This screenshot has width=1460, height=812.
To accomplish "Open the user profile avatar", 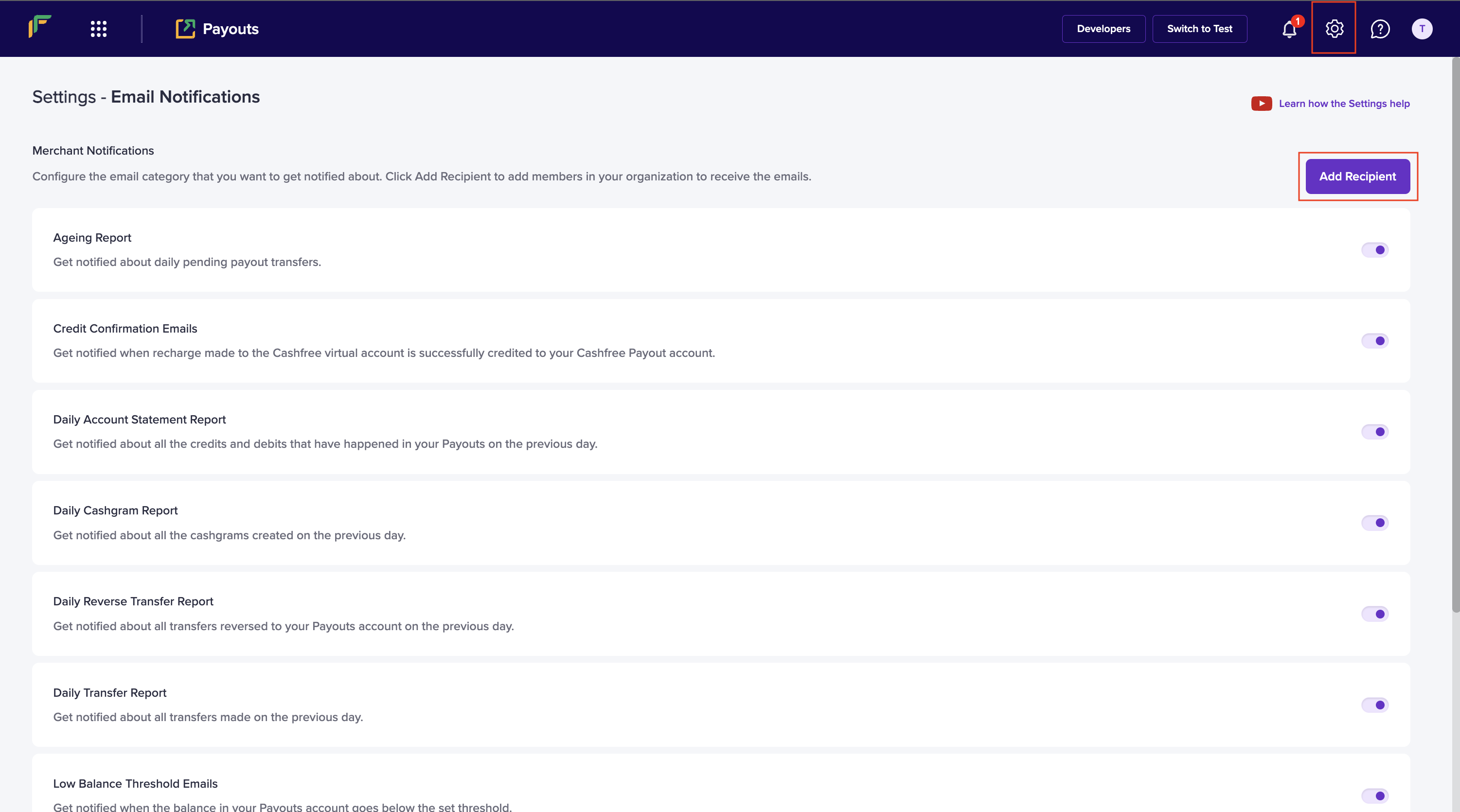I will click(1422, 29).
